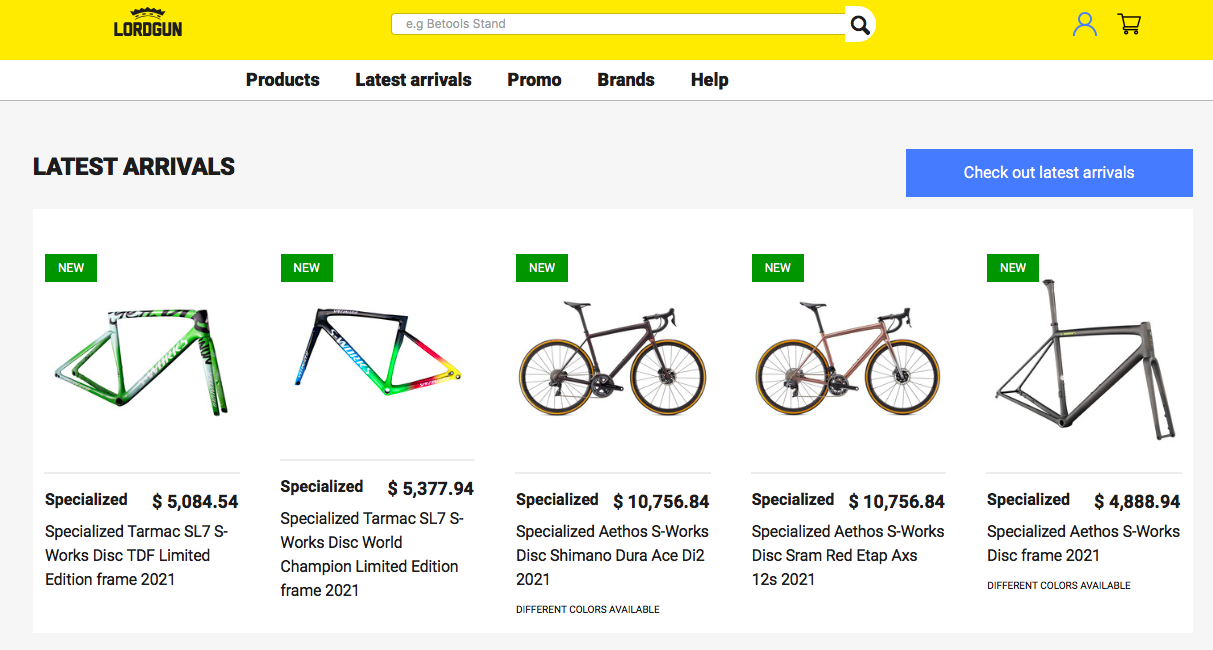Open Aethos S-Works Disc frame 2021 link
This screenshot has height=650, width=1213.
tap(1083, 543)
